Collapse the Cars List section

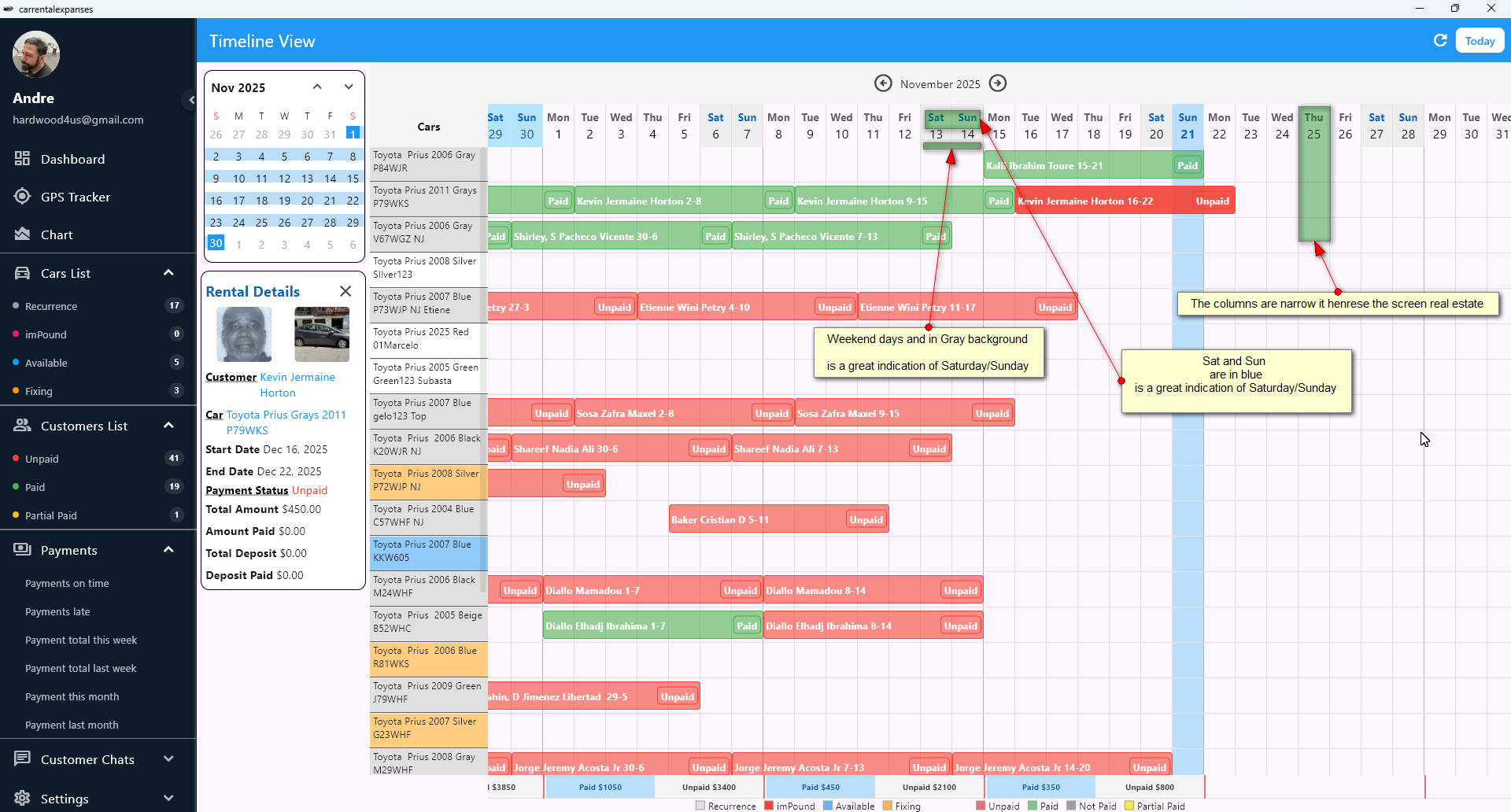[x=168, y=273]
